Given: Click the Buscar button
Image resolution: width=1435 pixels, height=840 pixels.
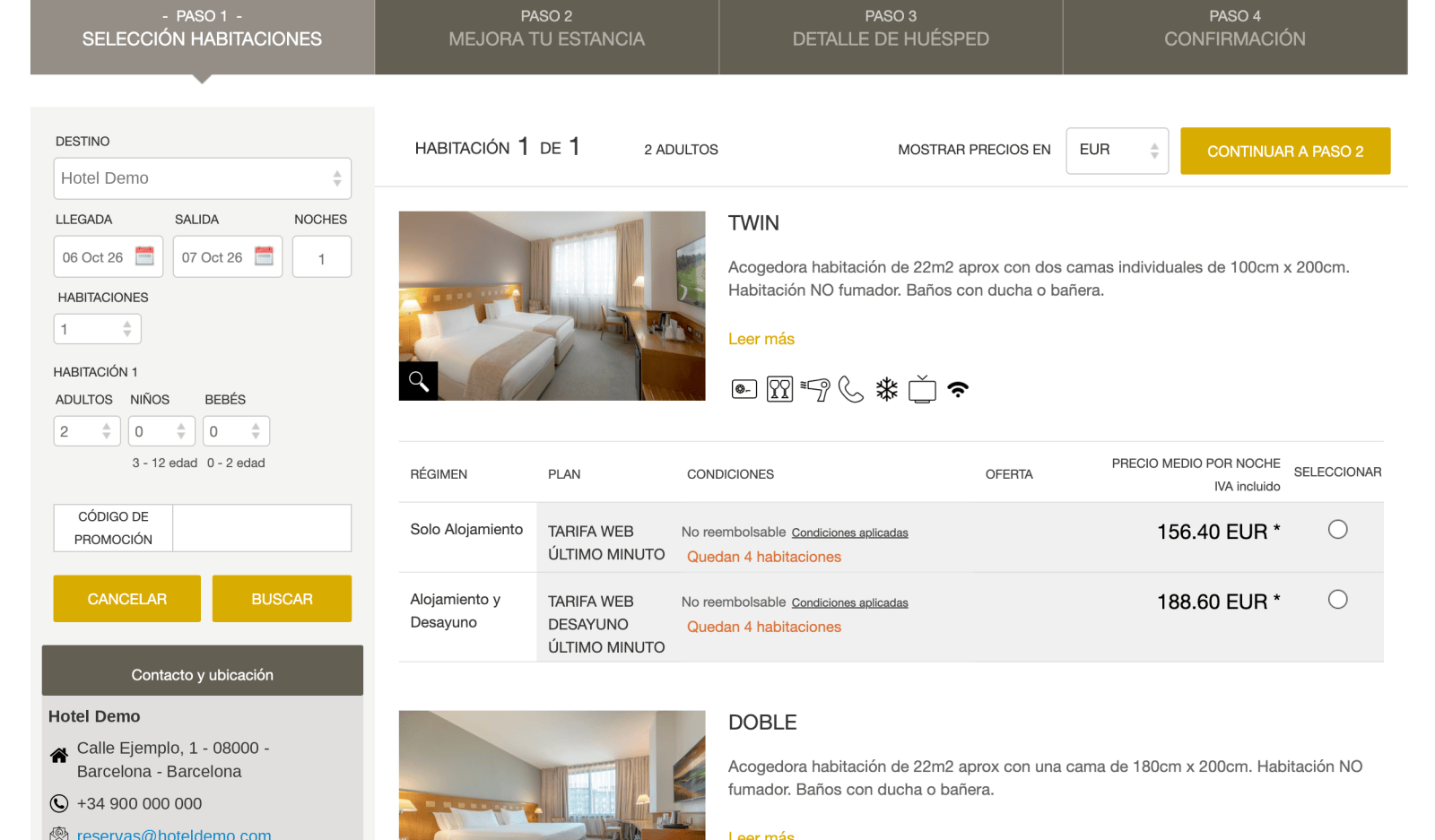Looking at the screenshot, I should pos(282,599).
